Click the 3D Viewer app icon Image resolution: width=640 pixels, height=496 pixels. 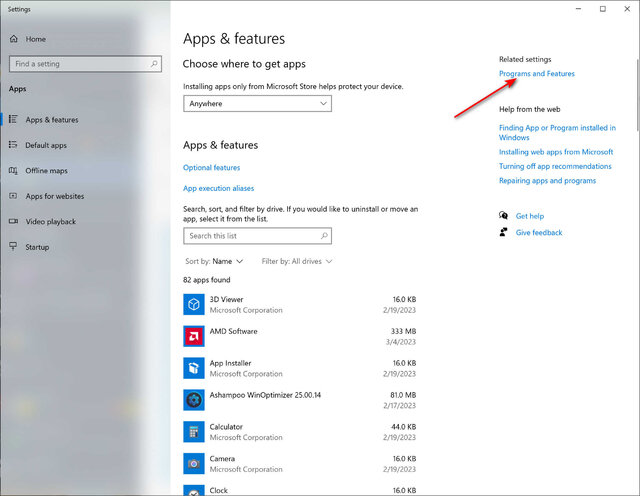[194, 304]
